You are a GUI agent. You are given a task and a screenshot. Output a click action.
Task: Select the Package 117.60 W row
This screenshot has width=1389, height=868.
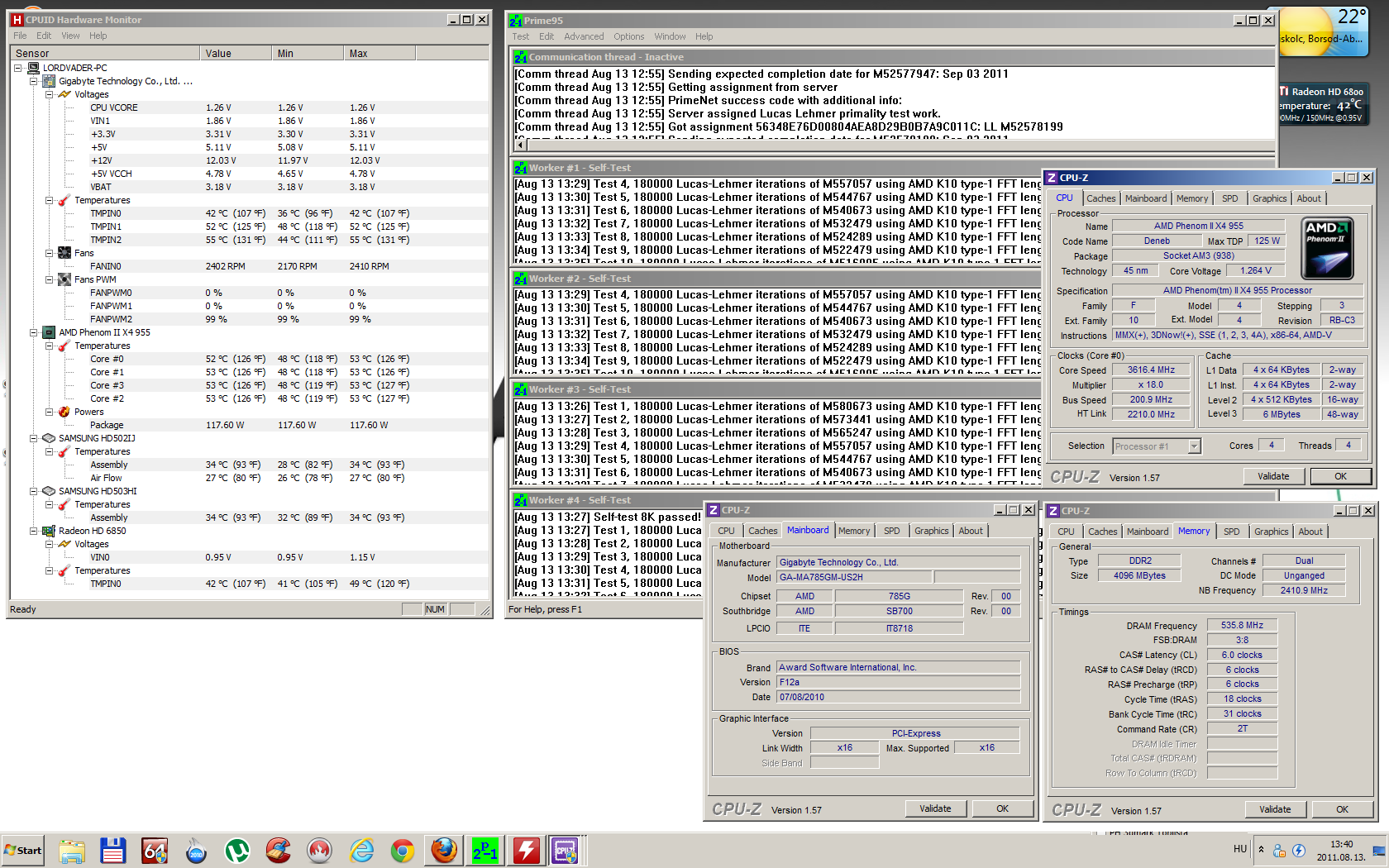pos(248,425)
